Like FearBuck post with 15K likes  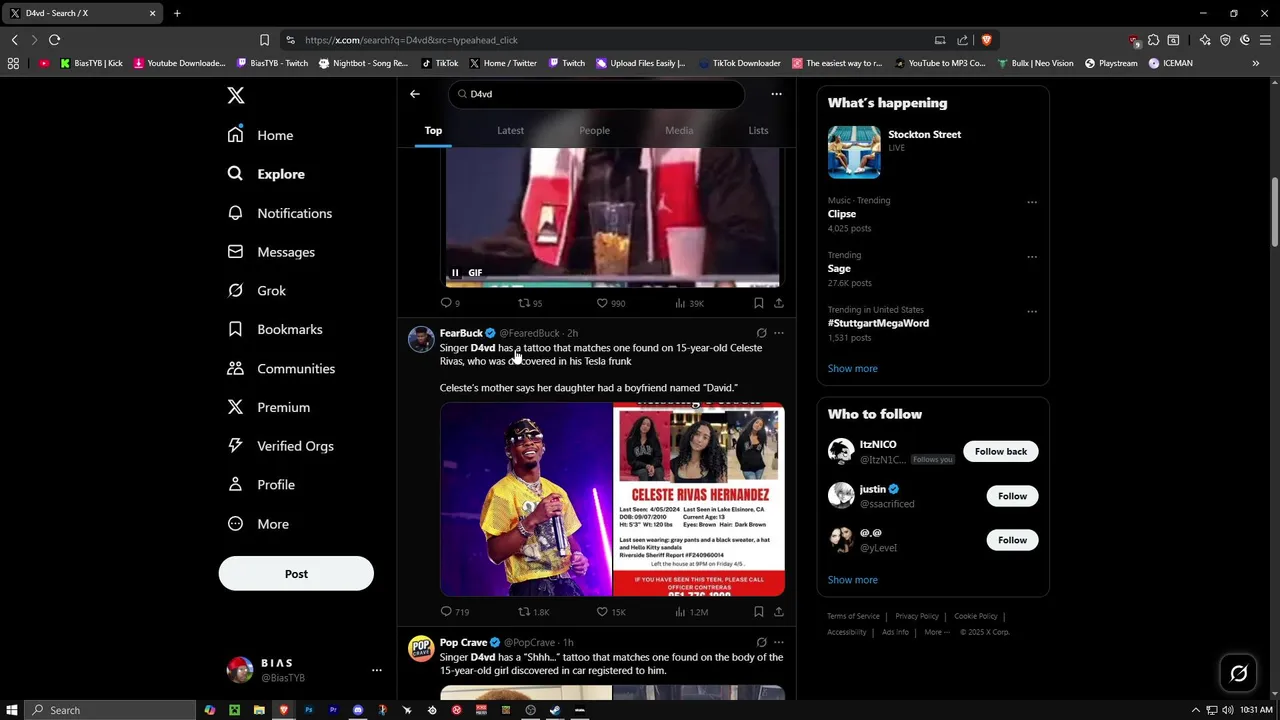coord(610,612)
